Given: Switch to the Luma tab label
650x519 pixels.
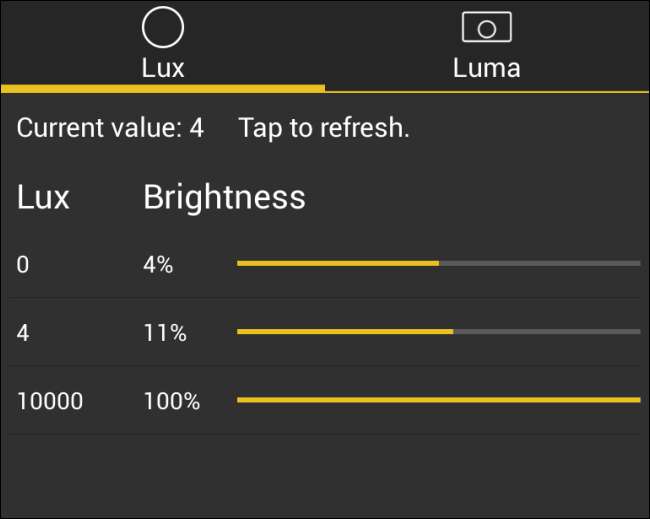Looking at the screenshot, I should 486,68.
